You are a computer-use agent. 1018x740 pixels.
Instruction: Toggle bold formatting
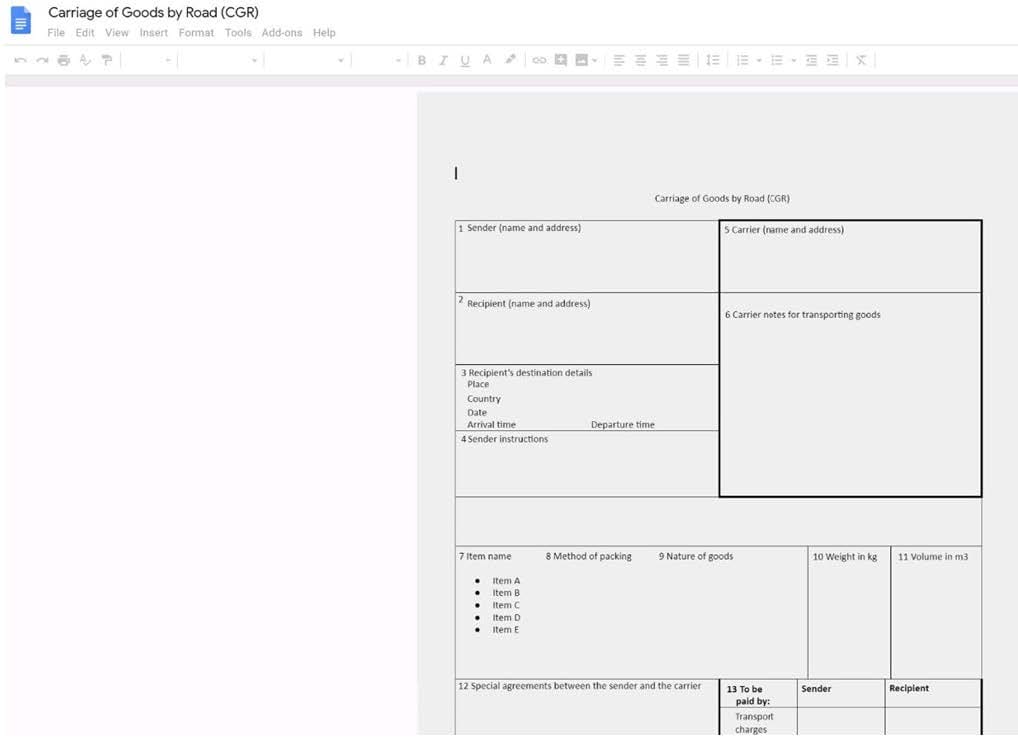coord(422,61)
